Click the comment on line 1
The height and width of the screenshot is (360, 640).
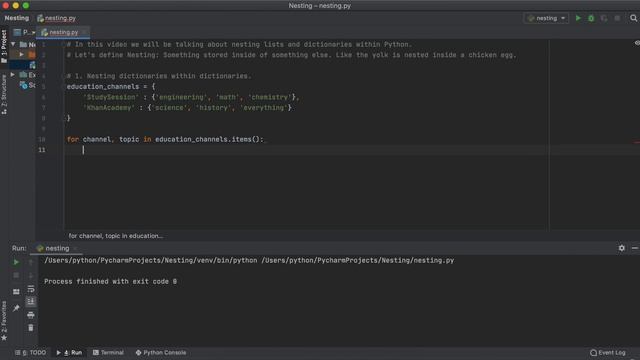coord(239,44)
